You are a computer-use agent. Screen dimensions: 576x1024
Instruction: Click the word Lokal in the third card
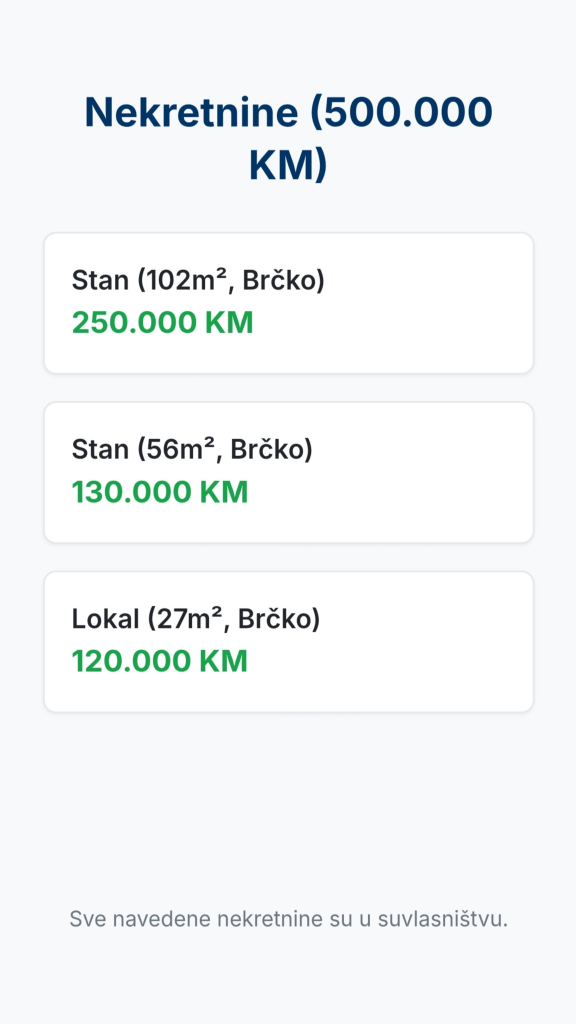tap(105, 619)
